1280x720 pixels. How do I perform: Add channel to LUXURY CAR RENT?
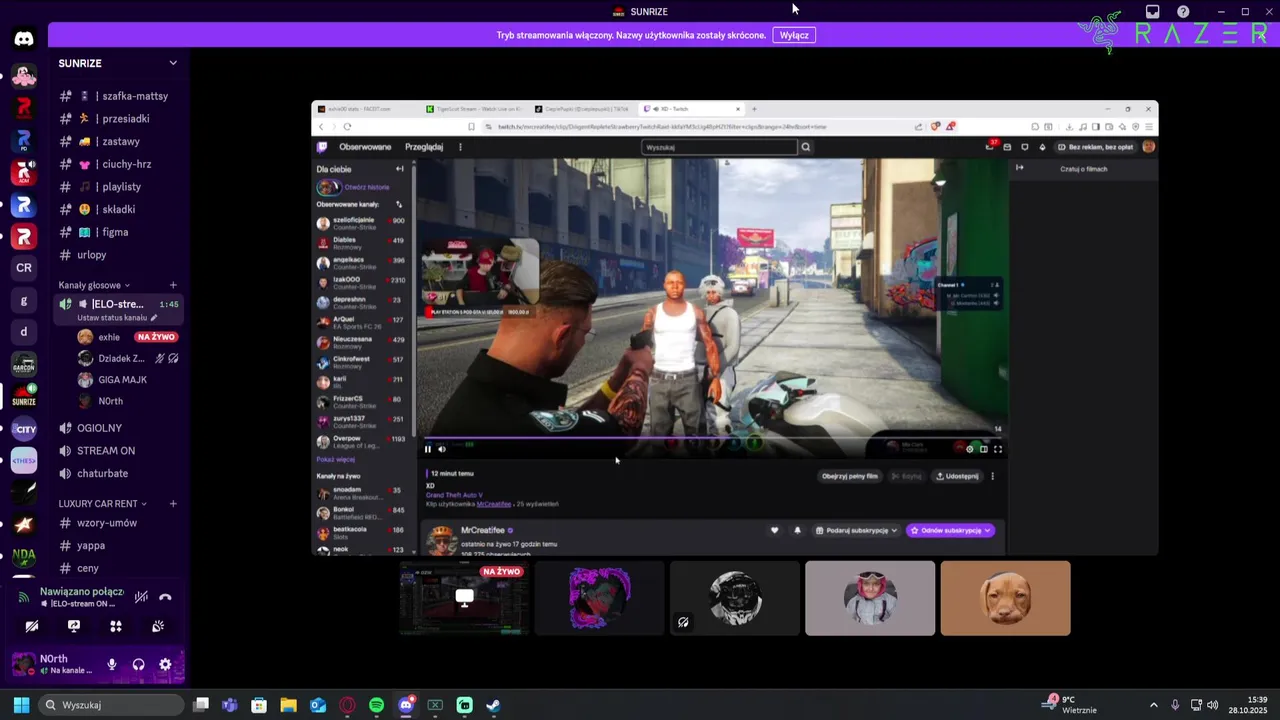click(x=173, y=503)
